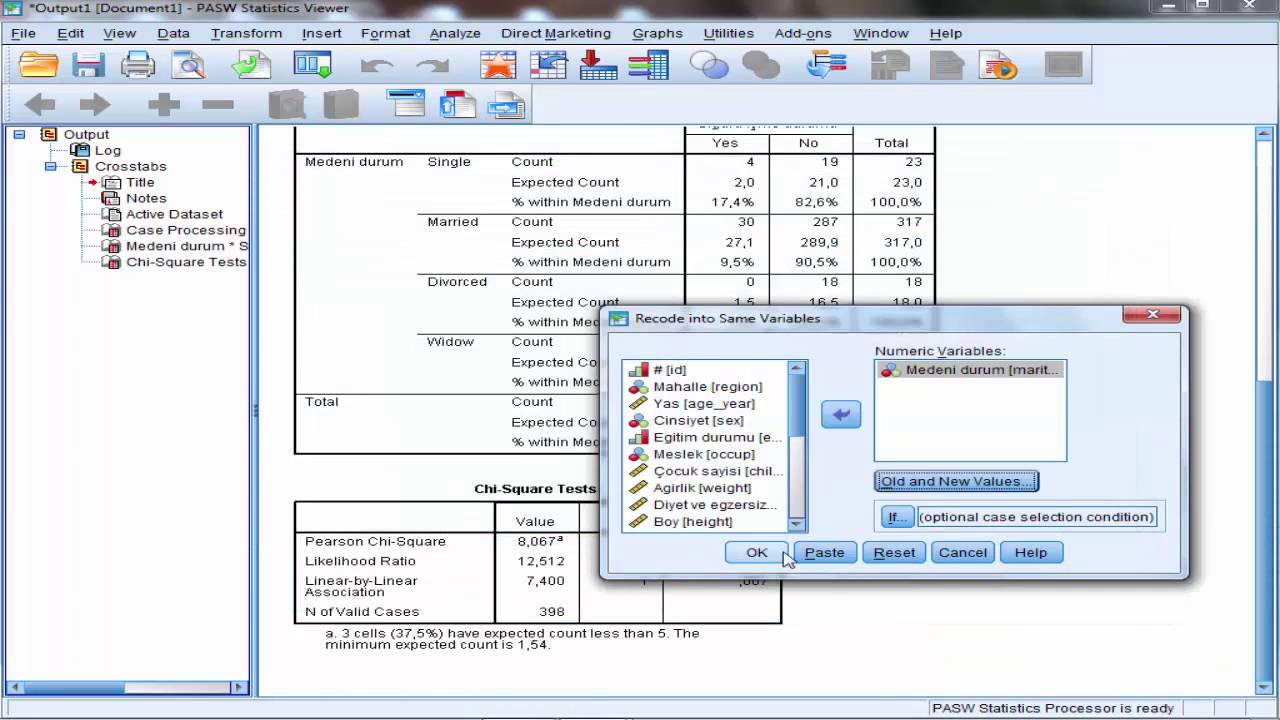Click the Old and New Values button
1280x720 pixels.
tap(956, 481)
